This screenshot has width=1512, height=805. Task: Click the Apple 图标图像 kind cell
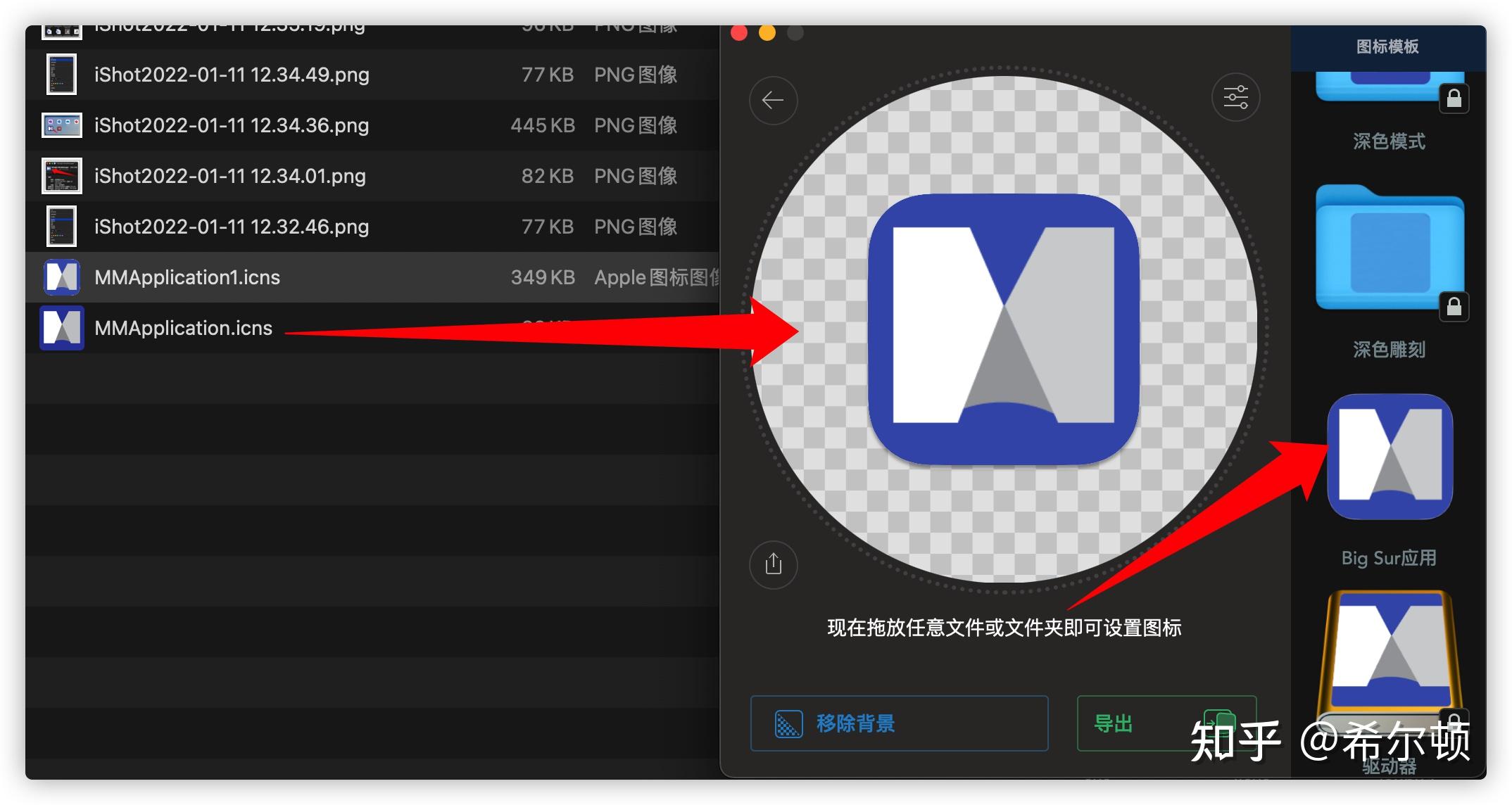tap(657, 277)
